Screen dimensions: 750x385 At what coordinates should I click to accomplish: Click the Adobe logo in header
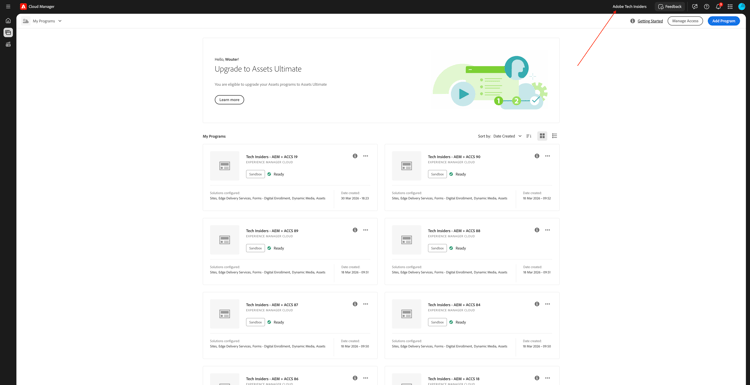tap(23, 7)
